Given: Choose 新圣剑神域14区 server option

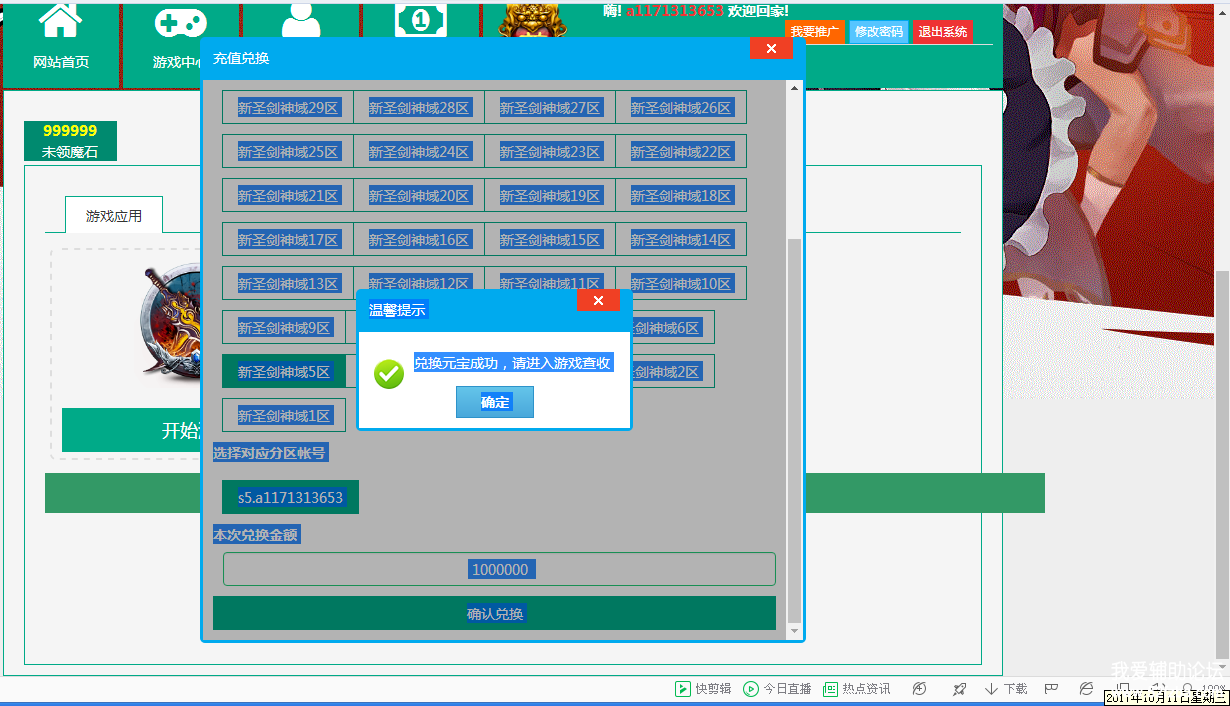Looking at the screenshot, I should click(681, 240).
